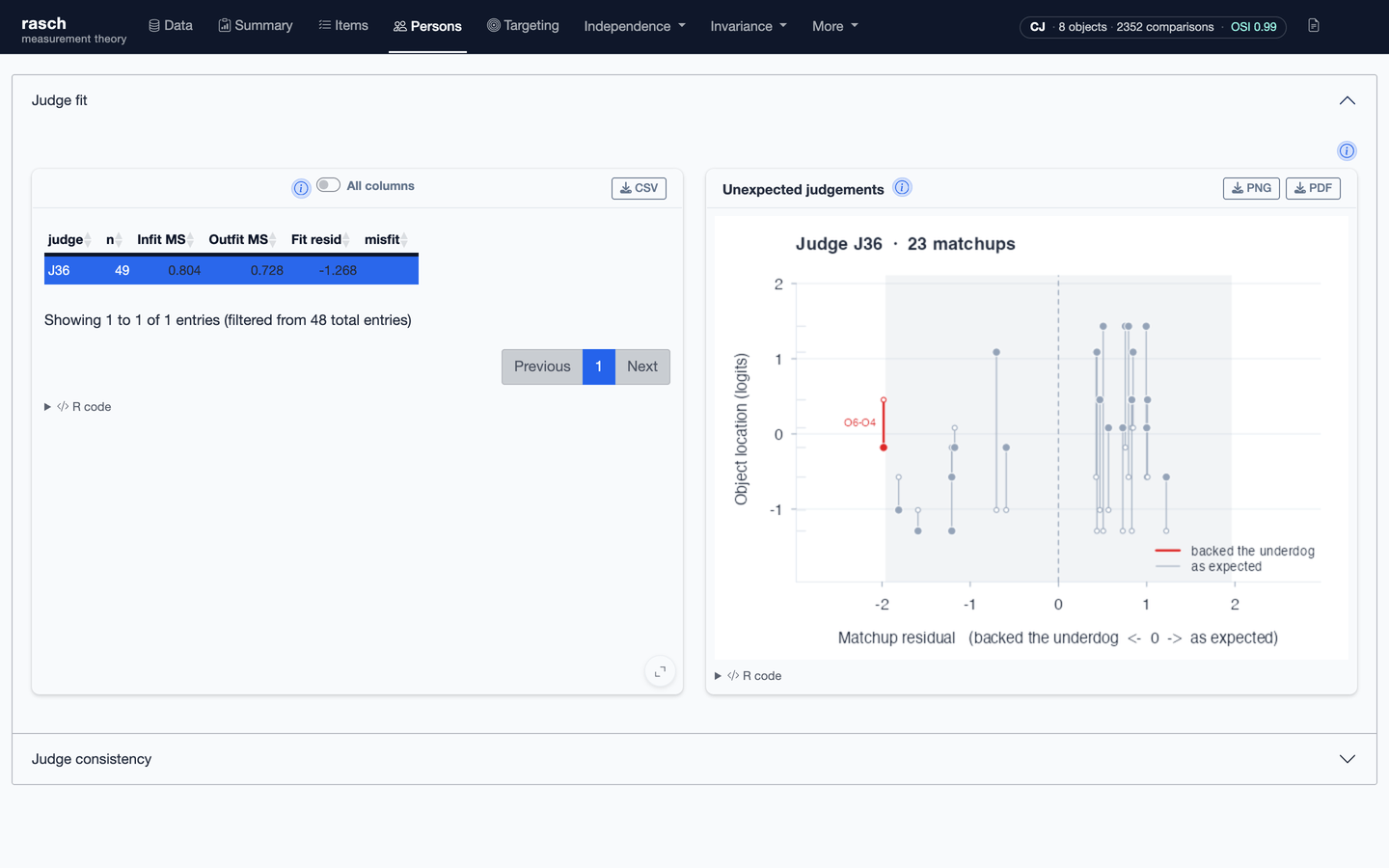Expand the judge table to fullscreen

(660, 671)
